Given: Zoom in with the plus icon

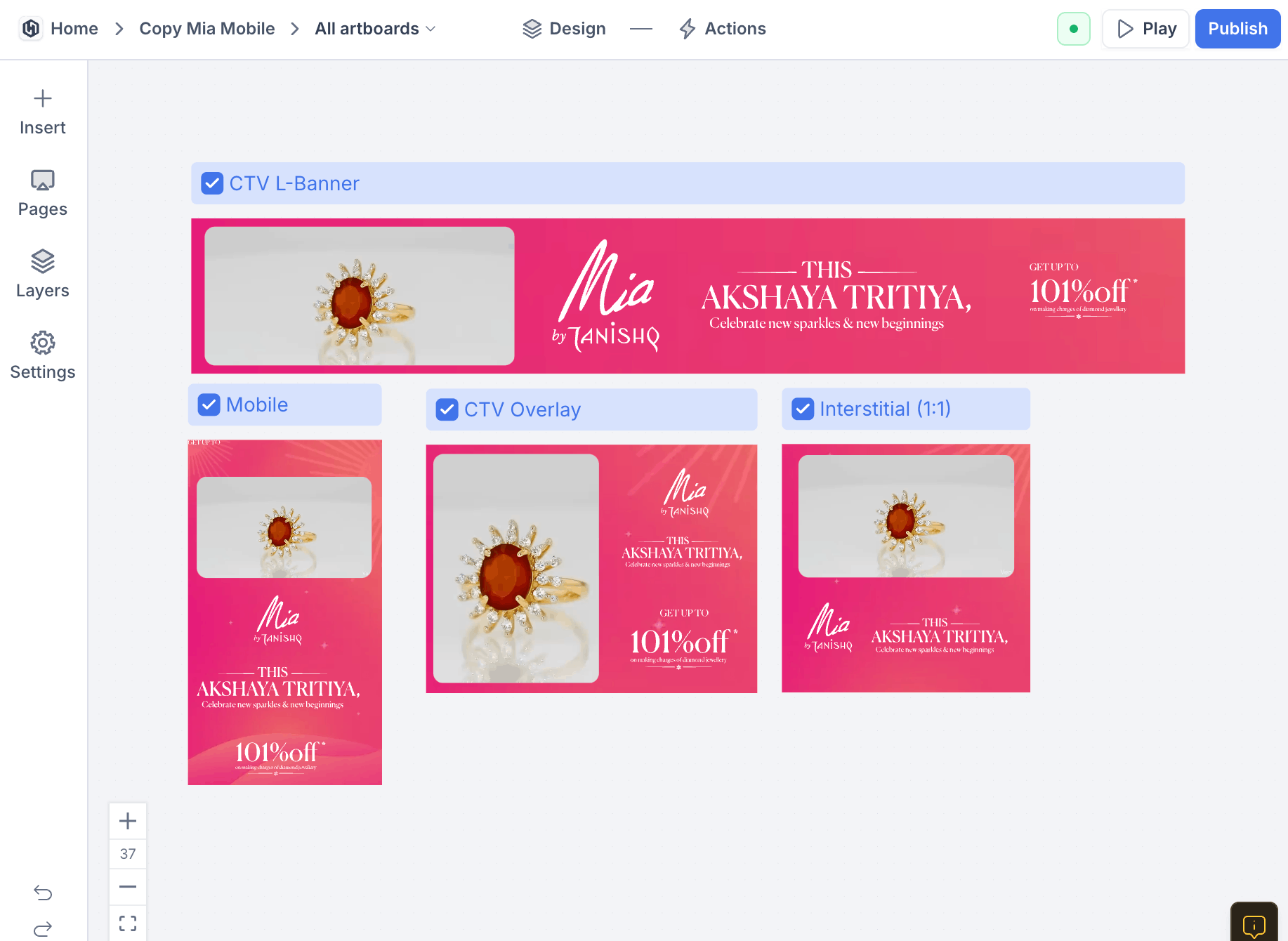Looking at the screenshot, I should [128, 821].
